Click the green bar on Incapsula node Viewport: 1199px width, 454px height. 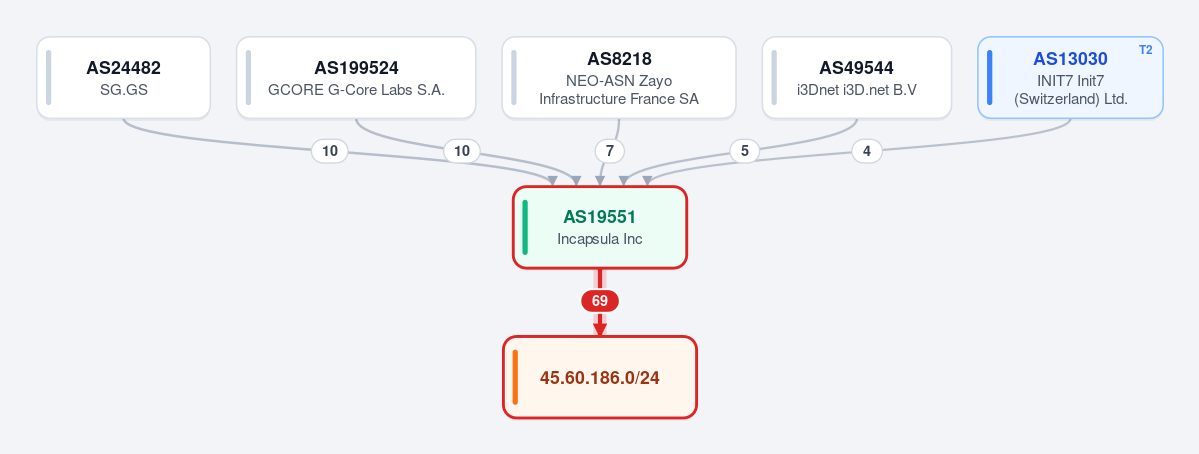(x=525, y=228)
